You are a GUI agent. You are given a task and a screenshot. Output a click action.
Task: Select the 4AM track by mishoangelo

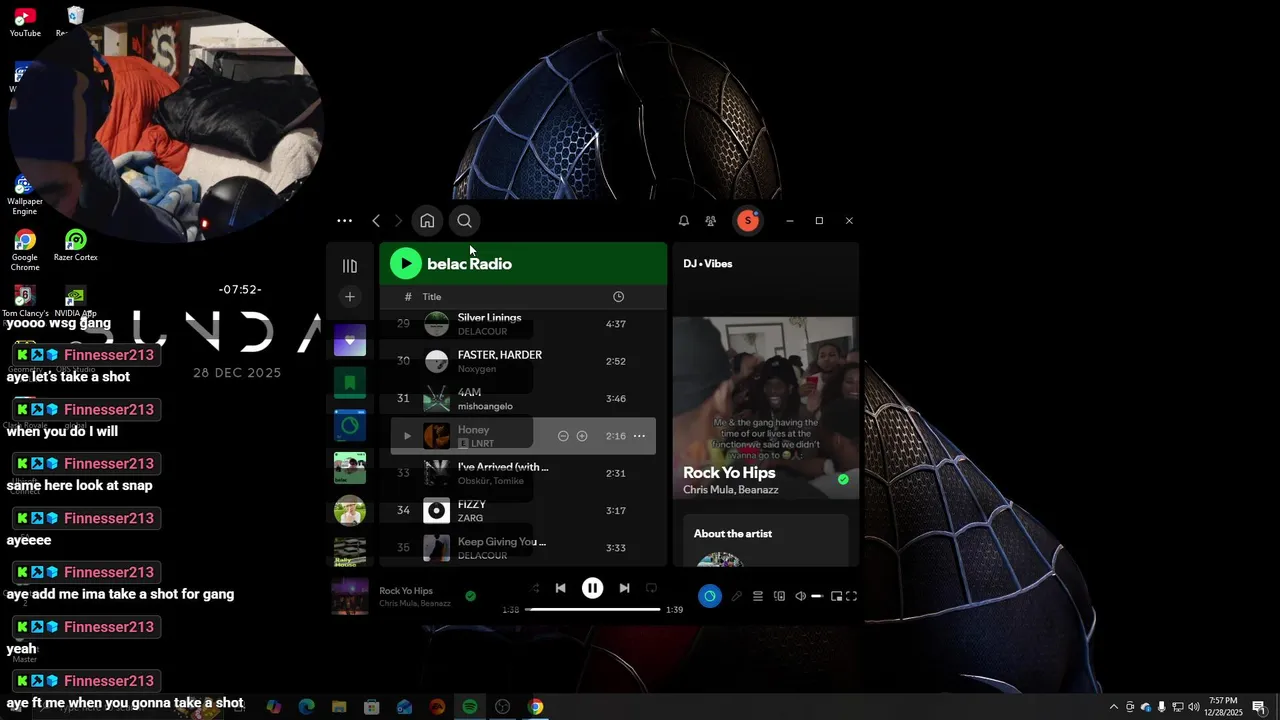523,399
